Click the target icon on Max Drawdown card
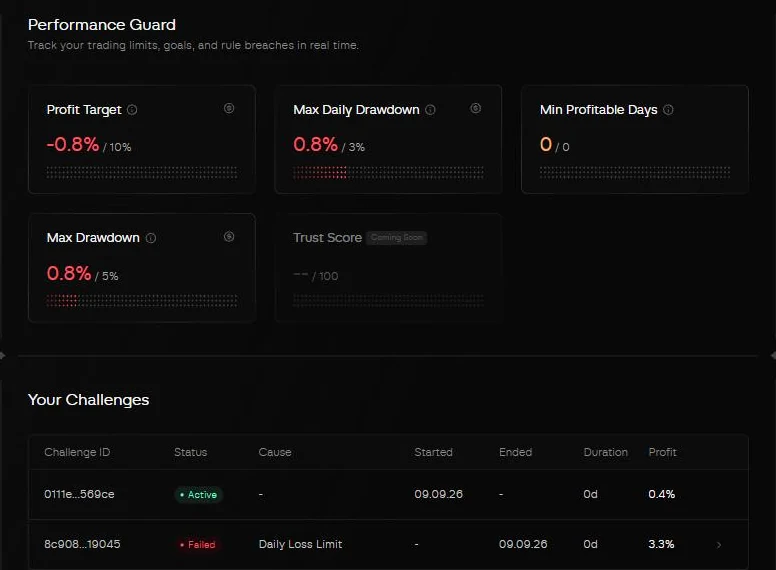This screenshot has width=776, height=570. pos(229,237)
